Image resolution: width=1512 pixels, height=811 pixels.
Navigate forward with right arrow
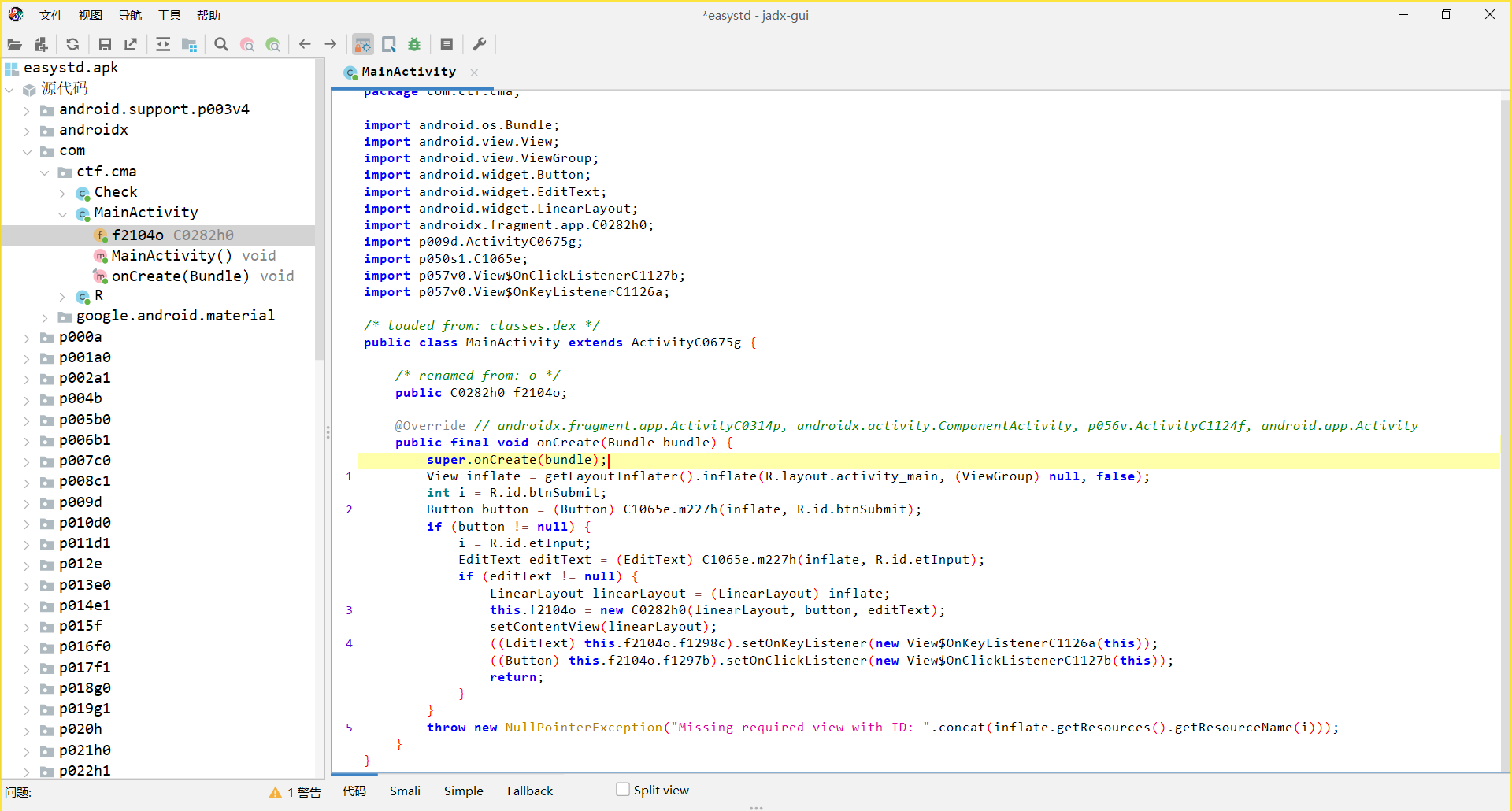331,45
